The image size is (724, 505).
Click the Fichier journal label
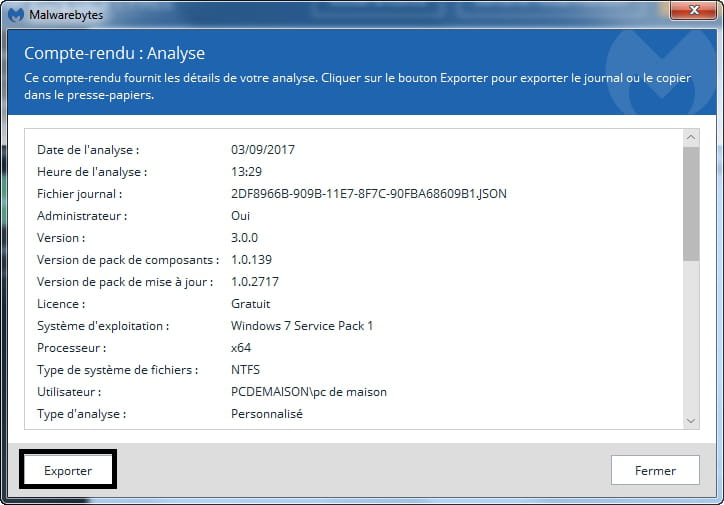tap(79, 193)
